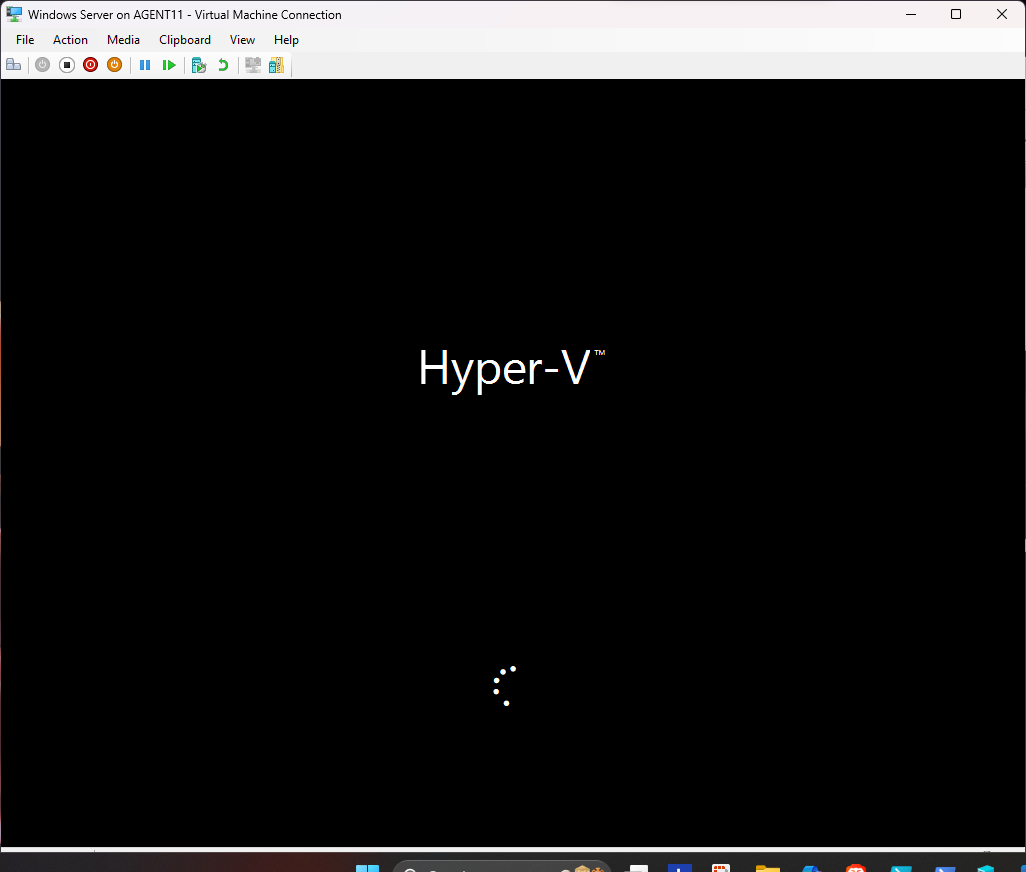
Task: Open the Clipboard menu
Action: 185,40
